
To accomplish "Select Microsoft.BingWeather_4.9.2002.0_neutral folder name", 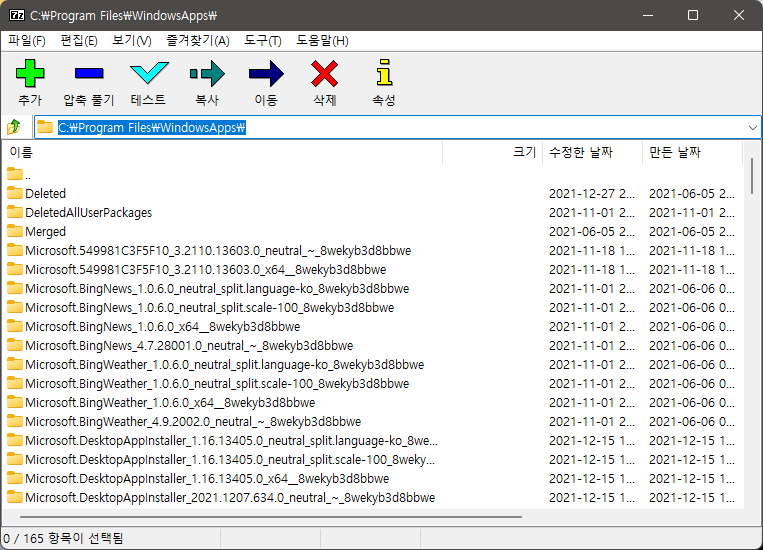I will tap(193, 422).
